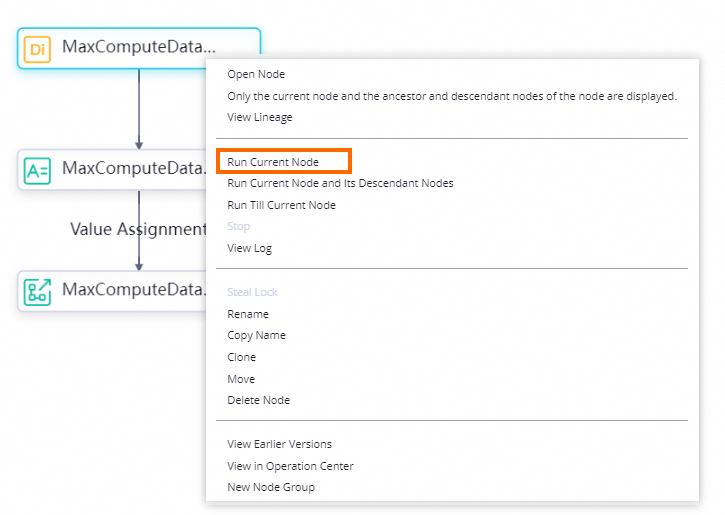The image size is (725, 515).
Task: Select New Node Group
Action: coord(270,487)
